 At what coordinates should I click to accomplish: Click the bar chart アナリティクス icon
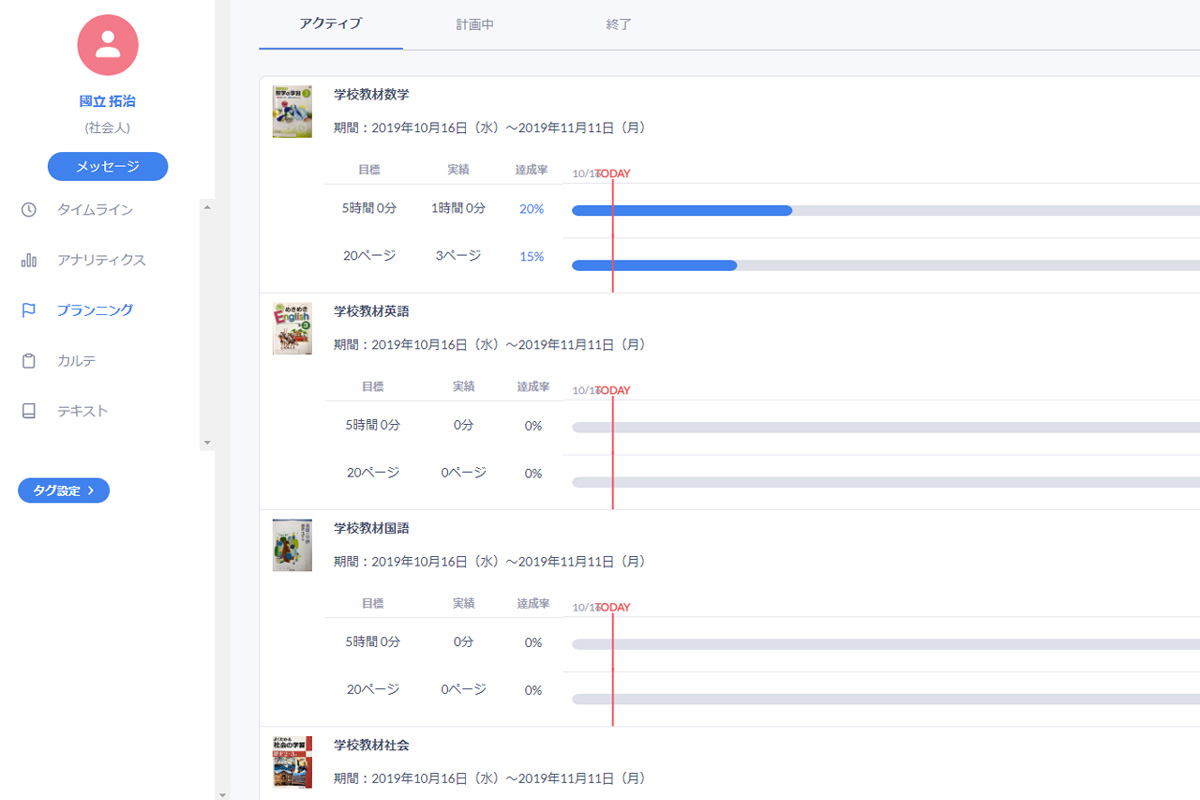(x=29, y=260)
